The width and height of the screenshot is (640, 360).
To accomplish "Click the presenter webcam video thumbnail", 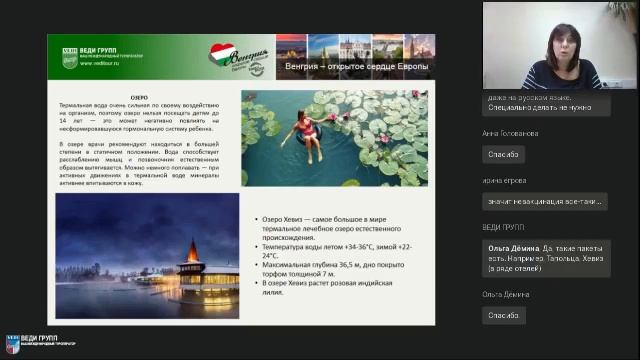I will 560,45.
